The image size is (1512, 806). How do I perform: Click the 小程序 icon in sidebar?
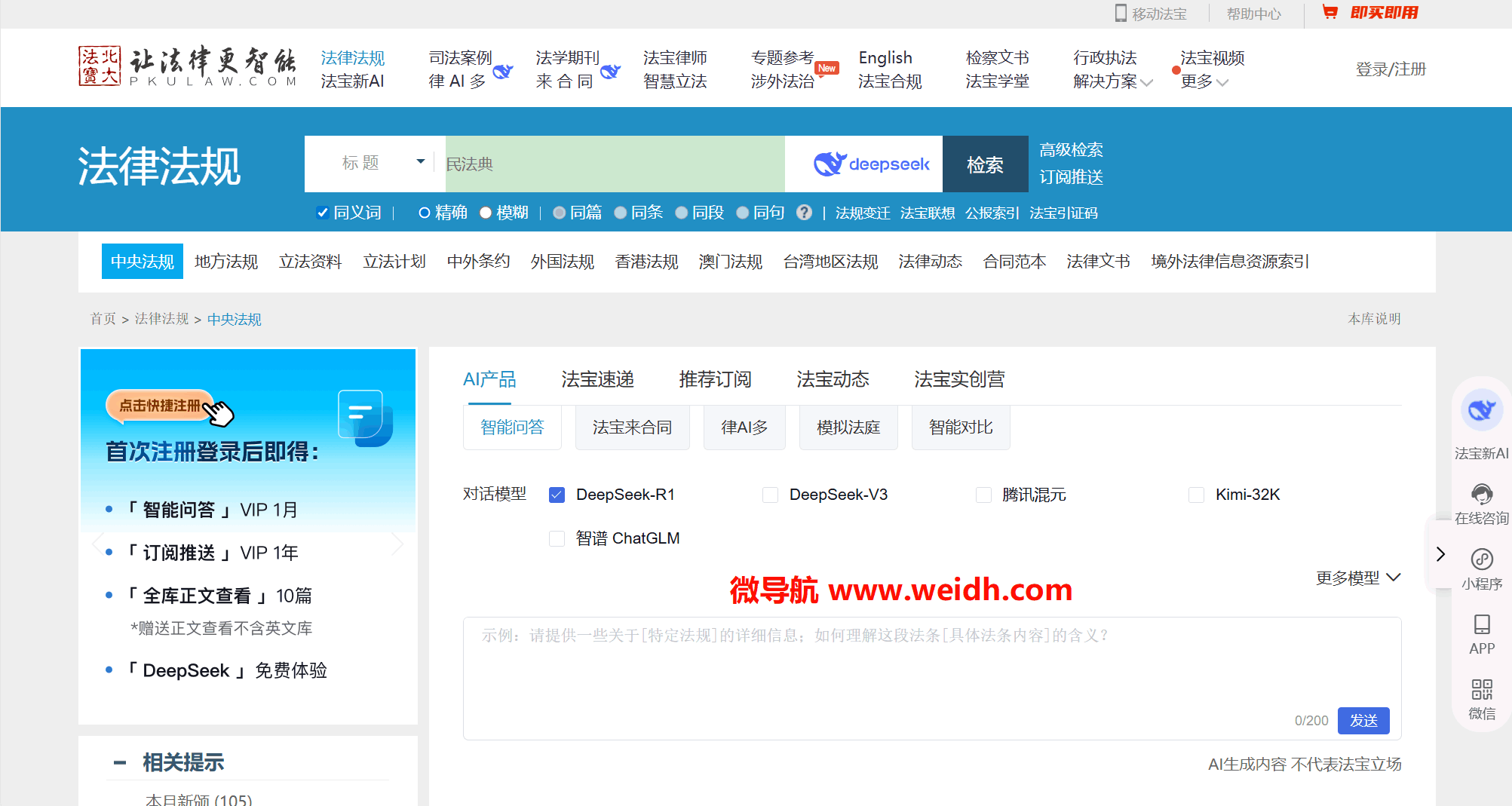[1482, 559]
